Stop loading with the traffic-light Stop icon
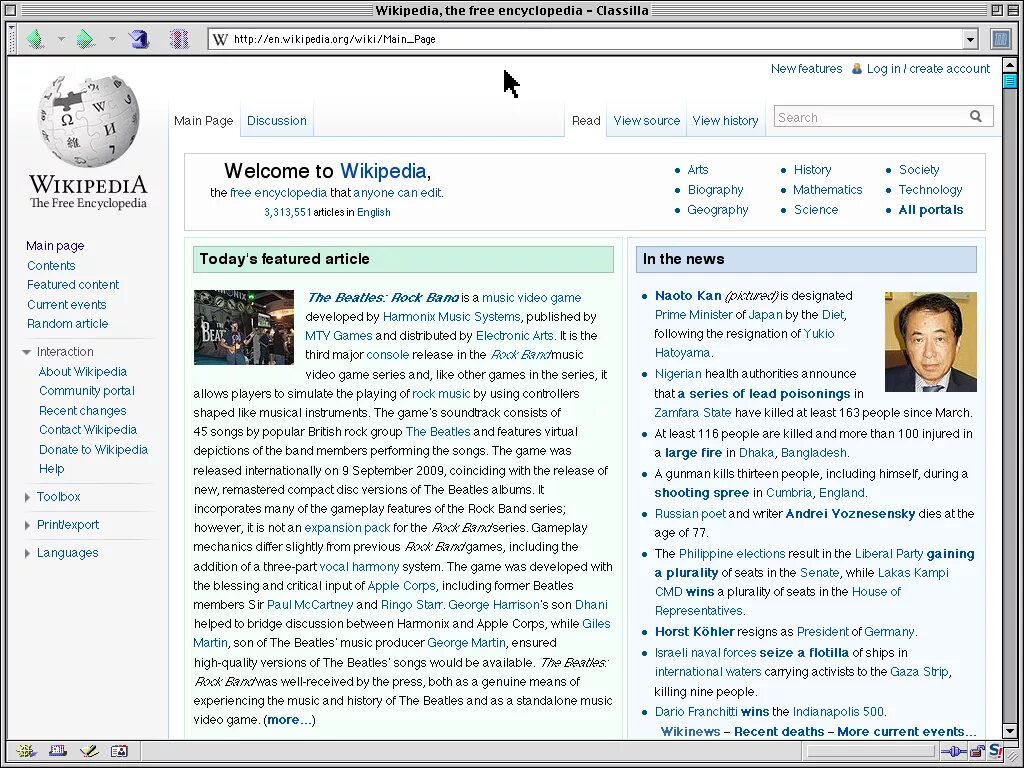This screenshot has width=1024, height=768. (179, 39)
